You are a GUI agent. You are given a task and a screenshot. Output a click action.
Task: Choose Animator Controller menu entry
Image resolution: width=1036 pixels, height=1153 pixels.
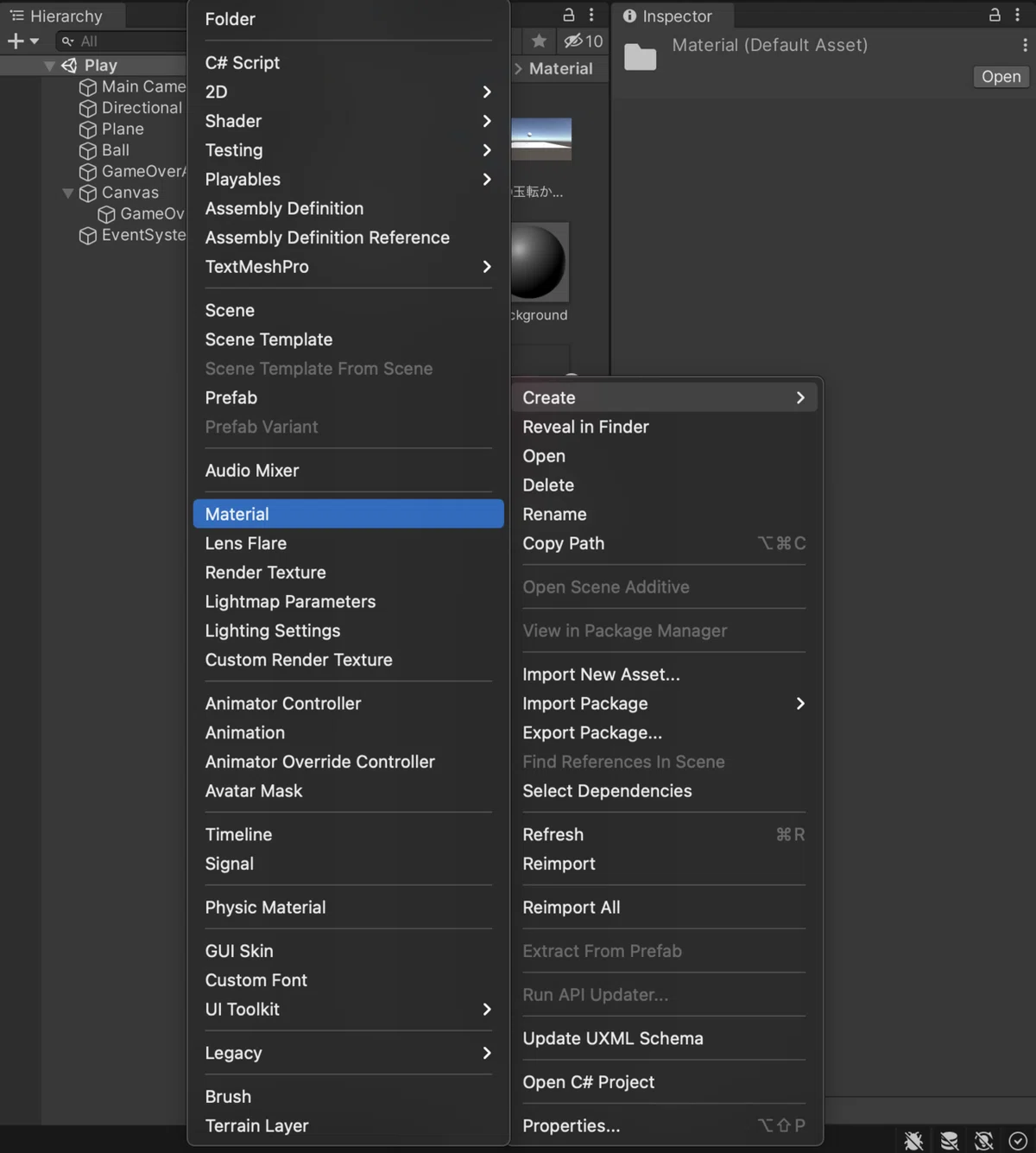point(348,704)
